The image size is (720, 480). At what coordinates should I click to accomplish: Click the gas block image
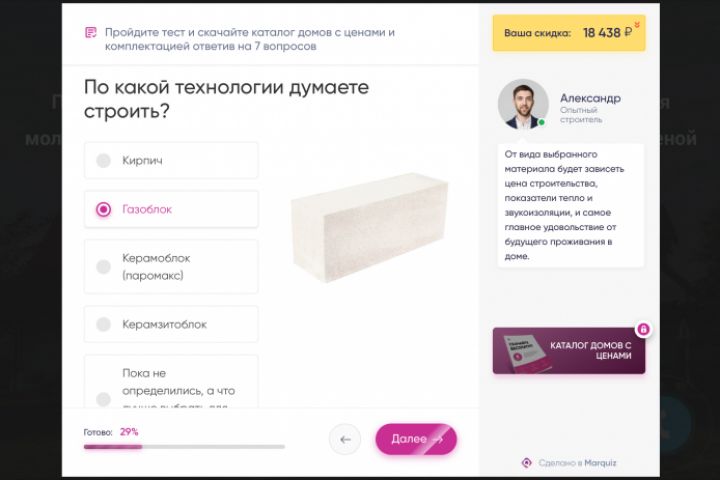[370, 227]
